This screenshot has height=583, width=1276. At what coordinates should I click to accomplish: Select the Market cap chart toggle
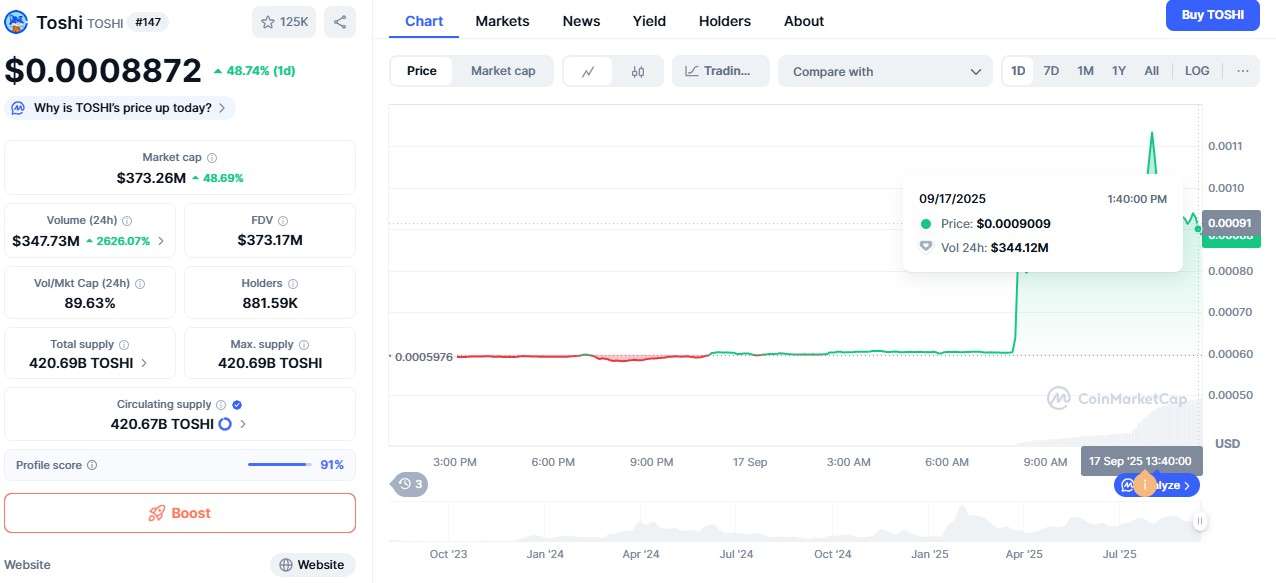(x=503, y=71)
